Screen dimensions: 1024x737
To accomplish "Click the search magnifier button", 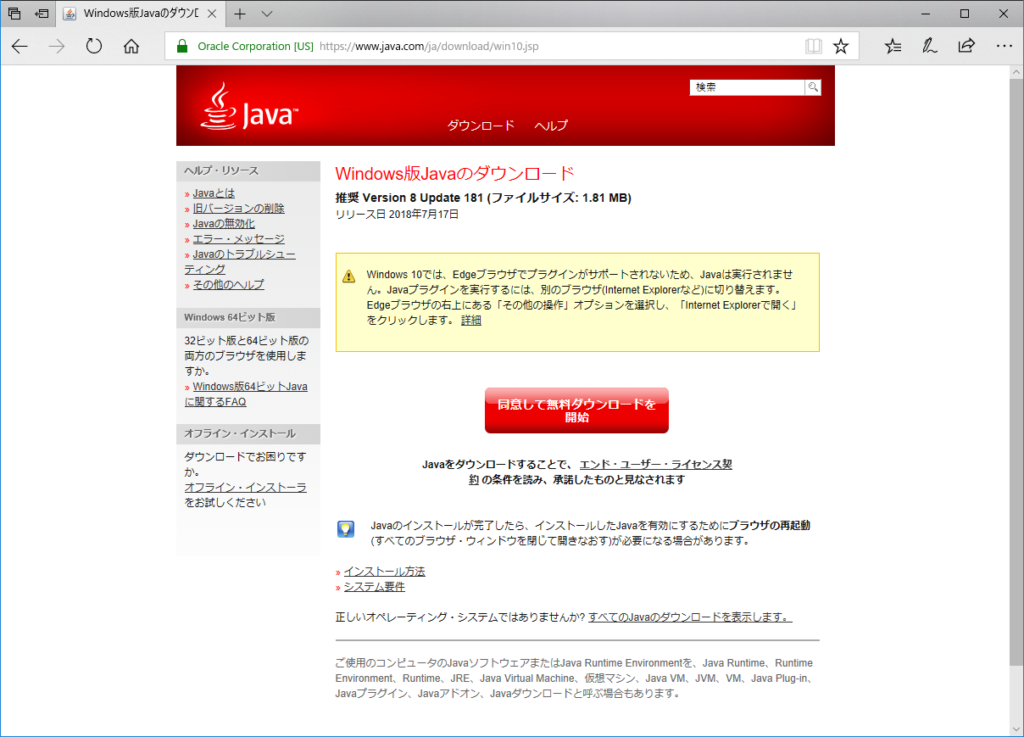I will (x=812, y=87).
